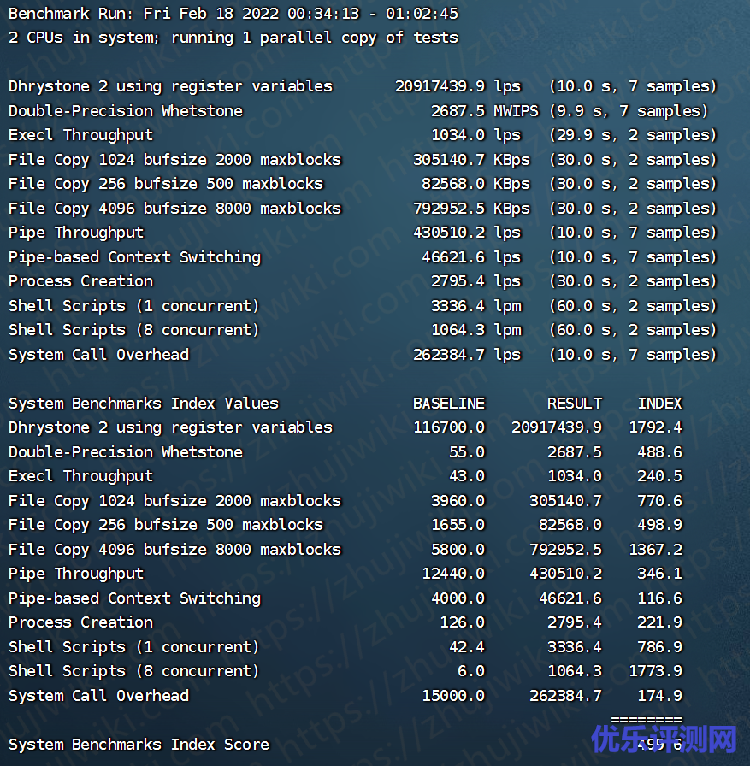Click the RESULT column header
750x766 pixels.
pos(574,404)
